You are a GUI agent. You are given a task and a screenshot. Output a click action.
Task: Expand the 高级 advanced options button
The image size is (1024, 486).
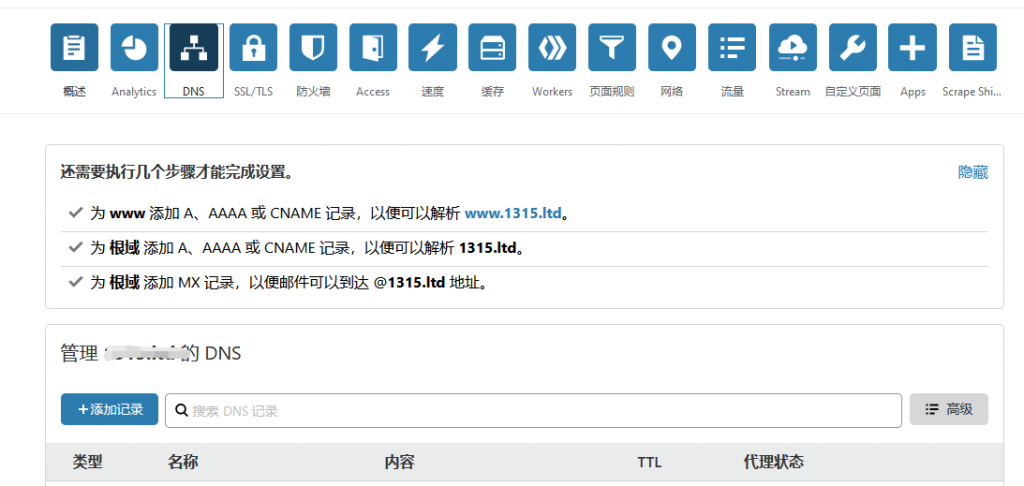coord(948,409)
